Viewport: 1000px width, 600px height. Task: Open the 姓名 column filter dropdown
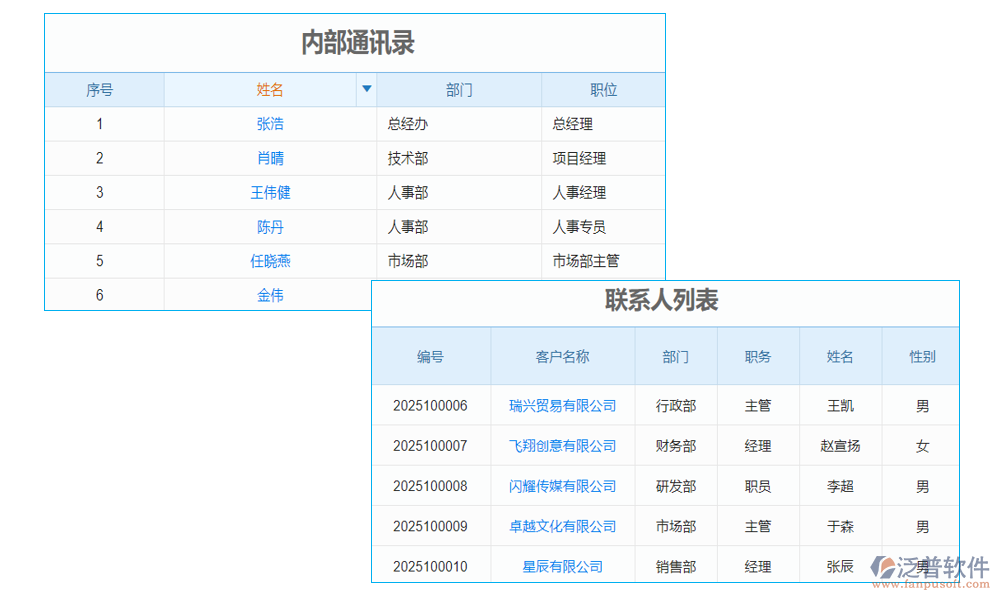coord(367,89)
